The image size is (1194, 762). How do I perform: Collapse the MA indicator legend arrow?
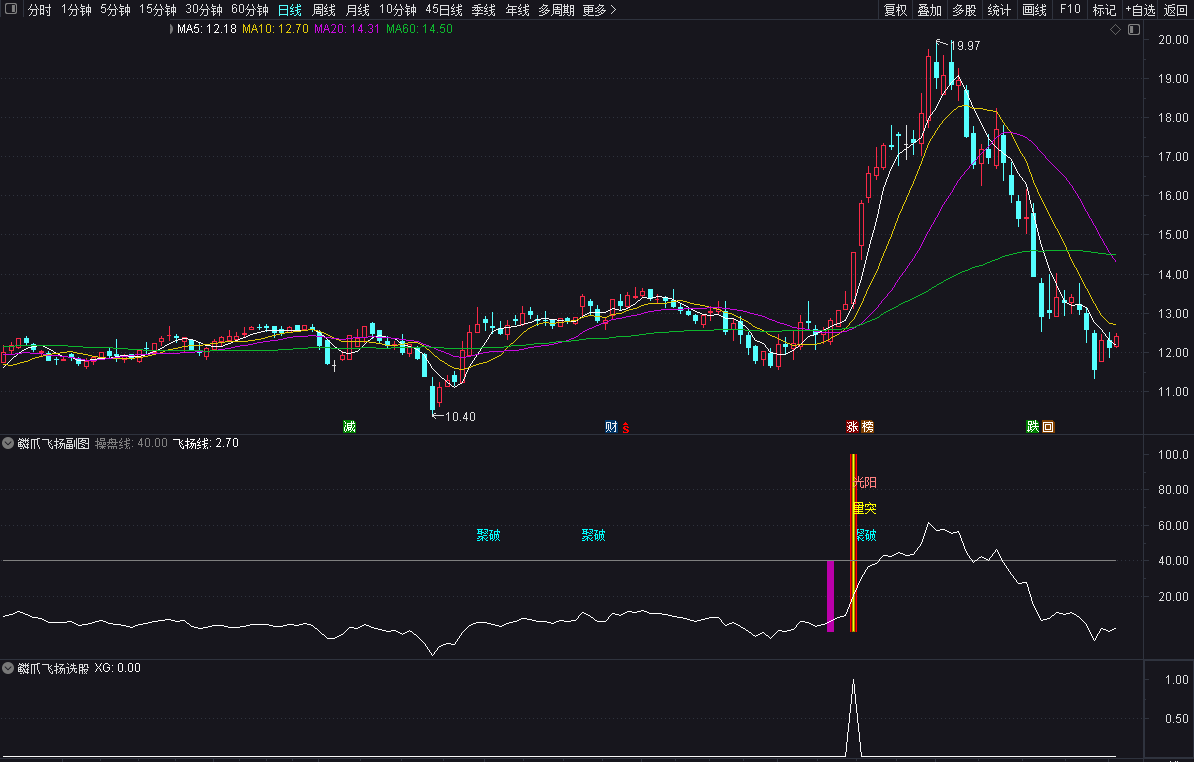click(x=171, y=29)
